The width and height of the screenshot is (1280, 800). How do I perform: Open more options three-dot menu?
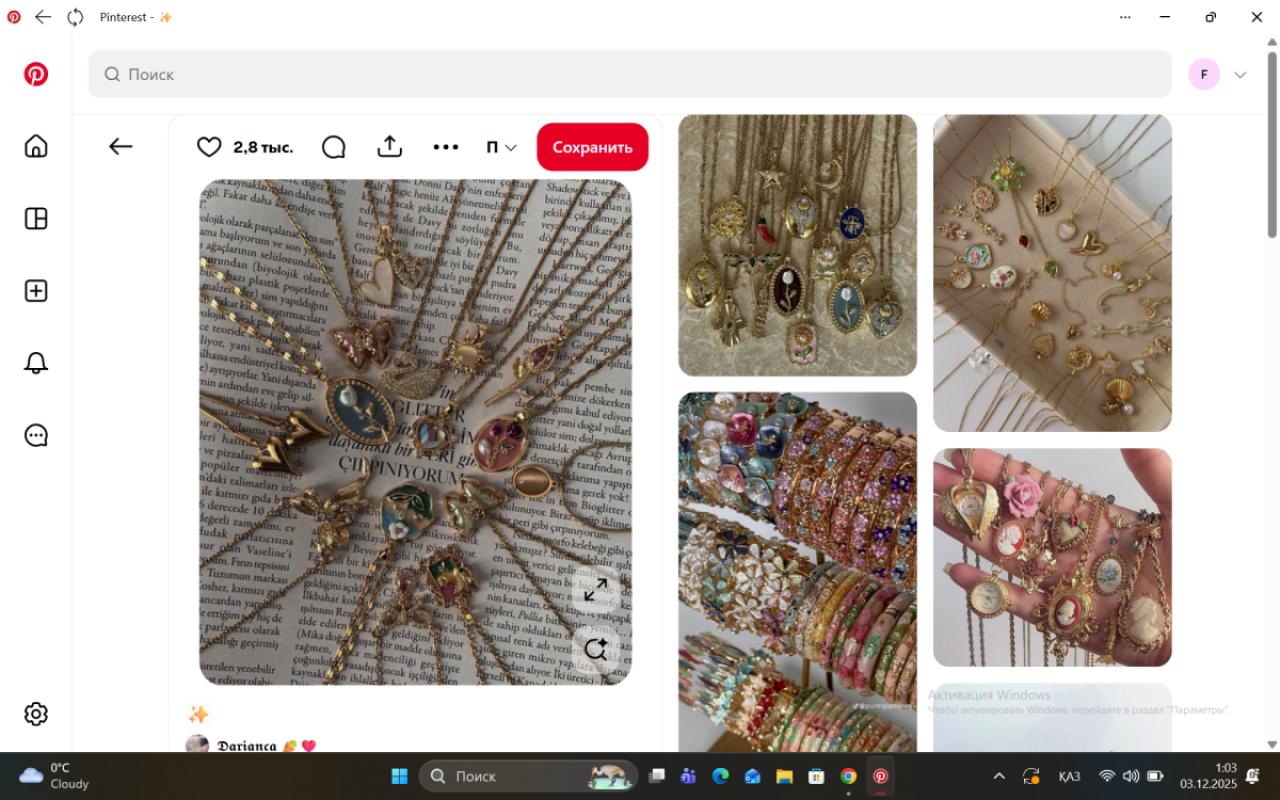tap(445, 147)
